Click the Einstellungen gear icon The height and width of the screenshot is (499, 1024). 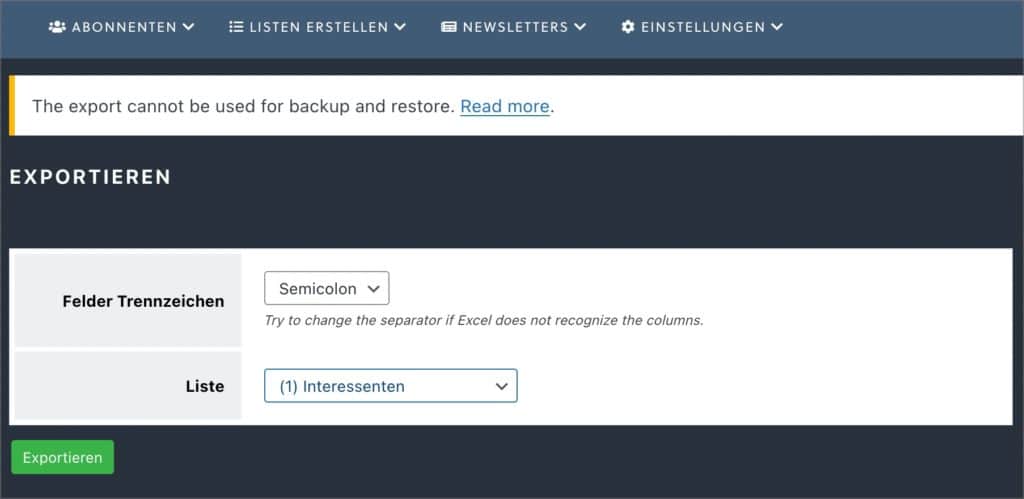point(628,27)
